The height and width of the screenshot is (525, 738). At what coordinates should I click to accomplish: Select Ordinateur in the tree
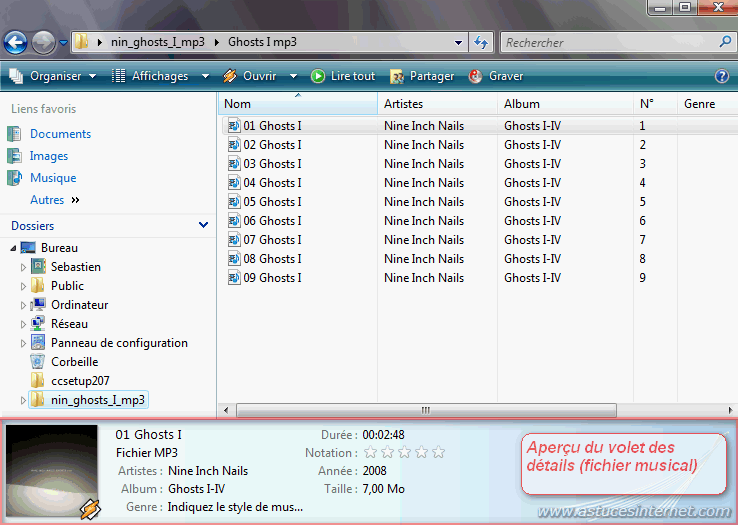(80, 305)
